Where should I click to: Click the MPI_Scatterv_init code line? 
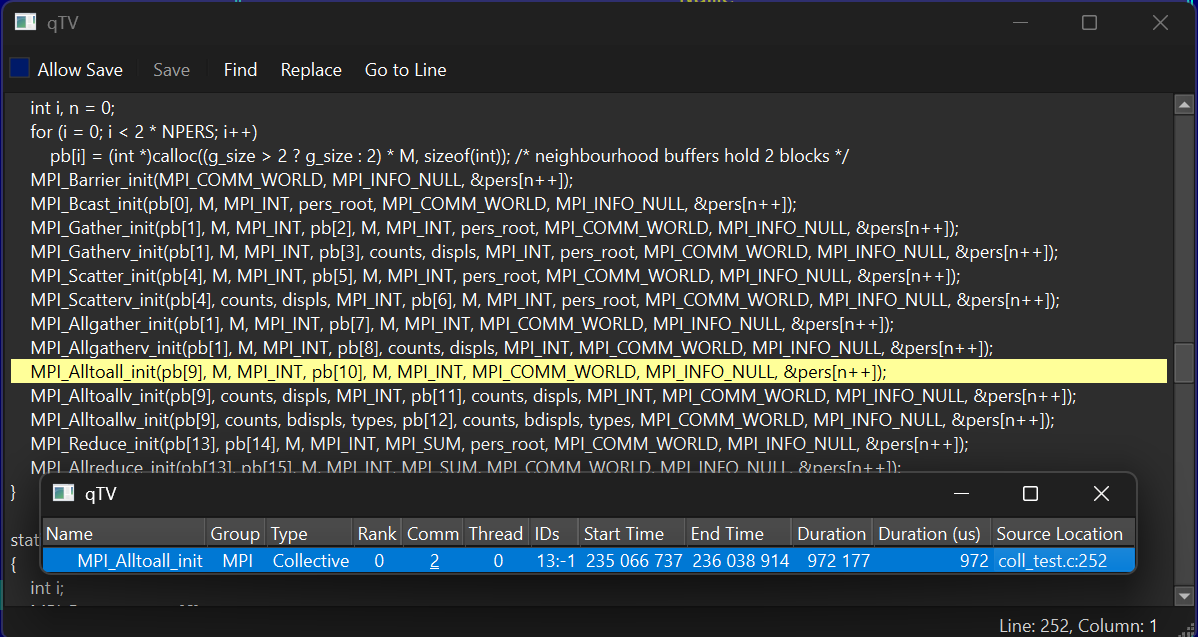545,301
